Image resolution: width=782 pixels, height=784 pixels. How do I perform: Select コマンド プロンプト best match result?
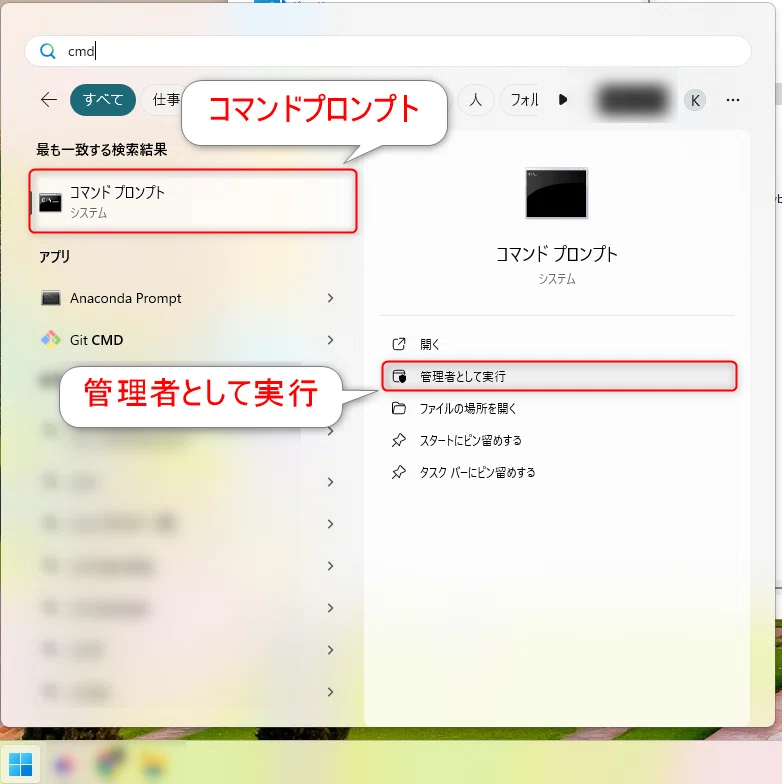pyautogui.click(x=193, y=201)
